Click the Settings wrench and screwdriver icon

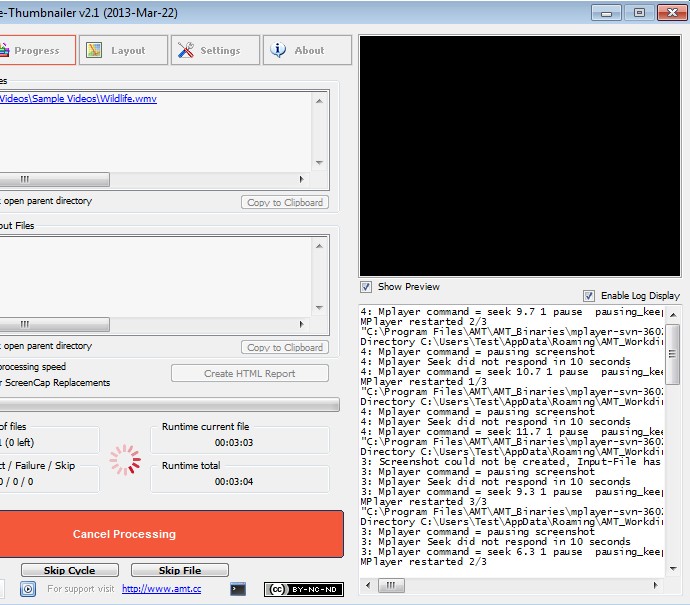186,50
